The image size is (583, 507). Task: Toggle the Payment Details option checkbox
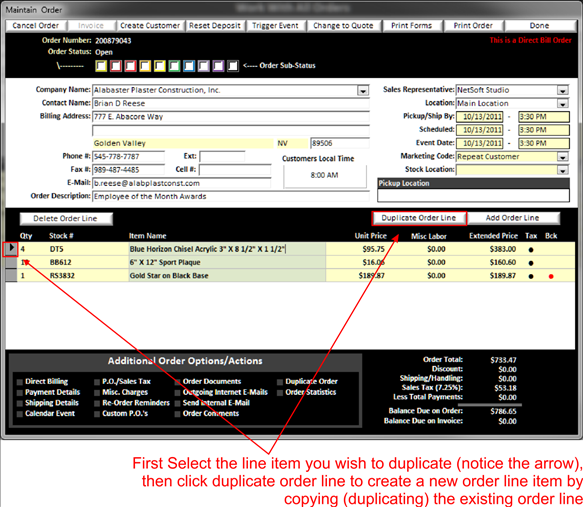pos(20,393)
